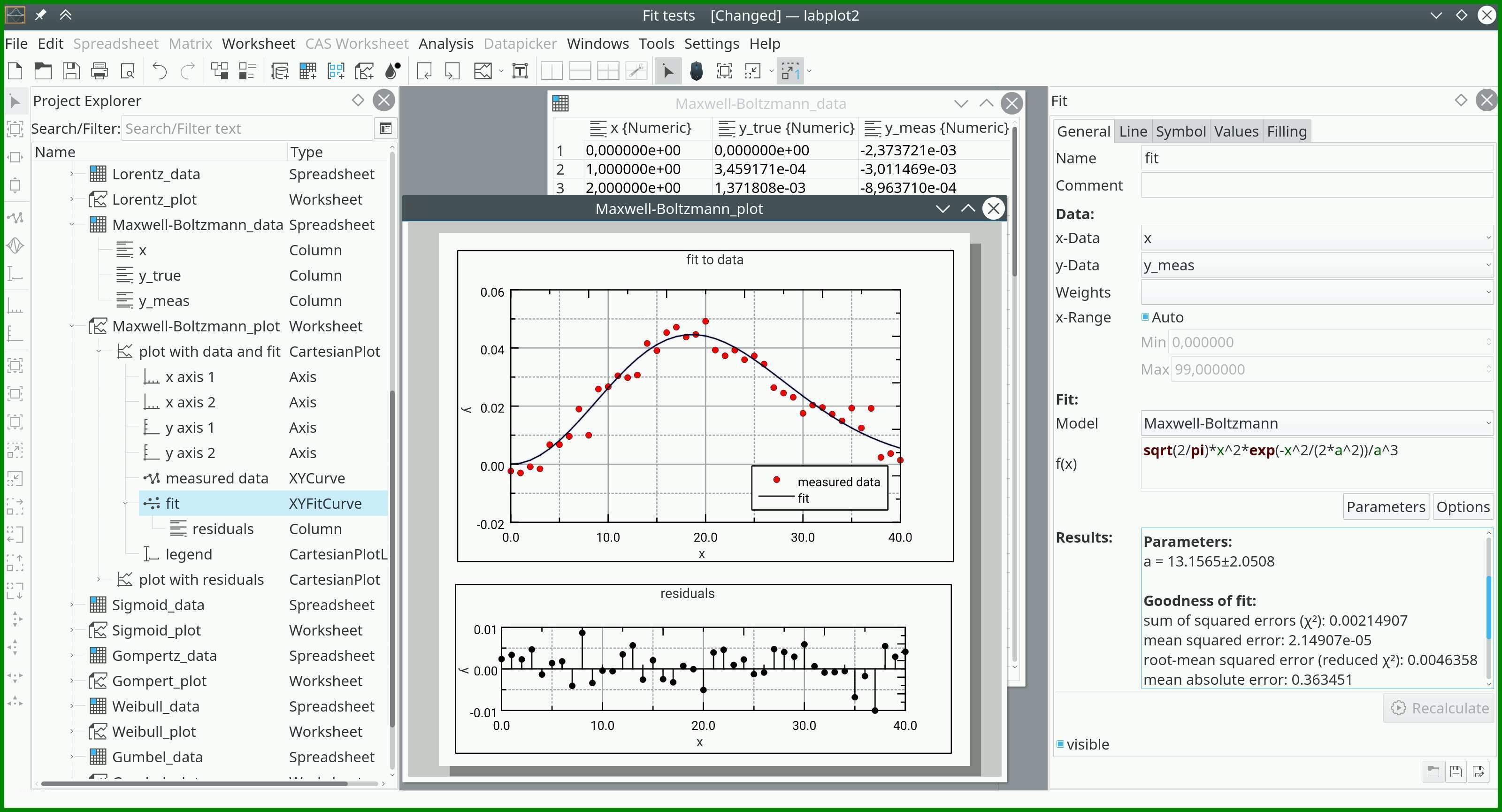This screenshot has height=812, width=1502.
Task: Click the tree view options icon beside filter
Action: pos(385,128)
